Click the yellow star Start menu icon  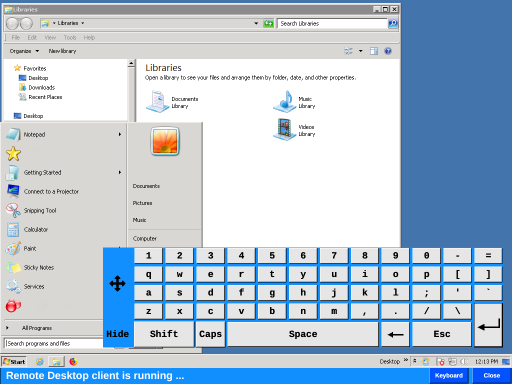pyautogui.click(x=13, y=154)
